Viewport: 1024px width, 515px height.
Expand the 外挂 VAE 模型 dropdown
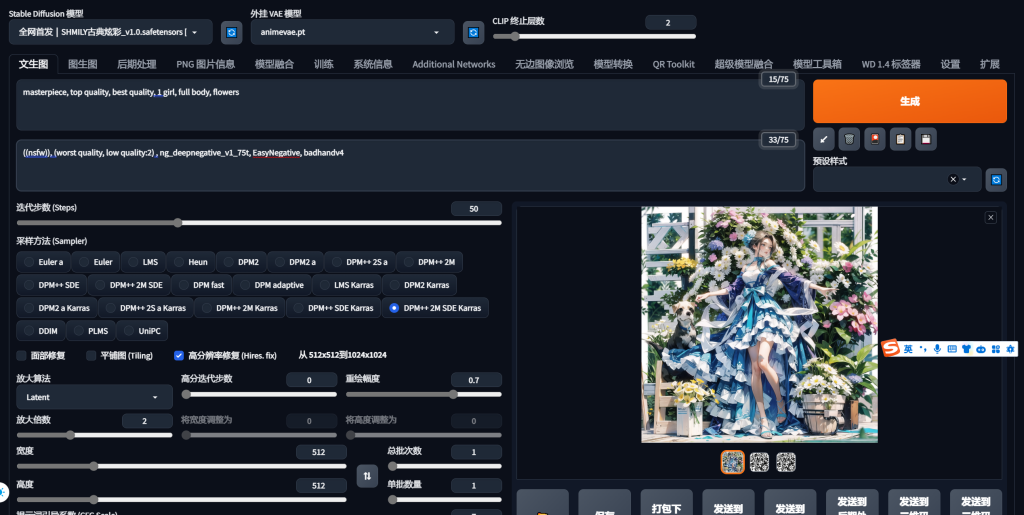352,33
